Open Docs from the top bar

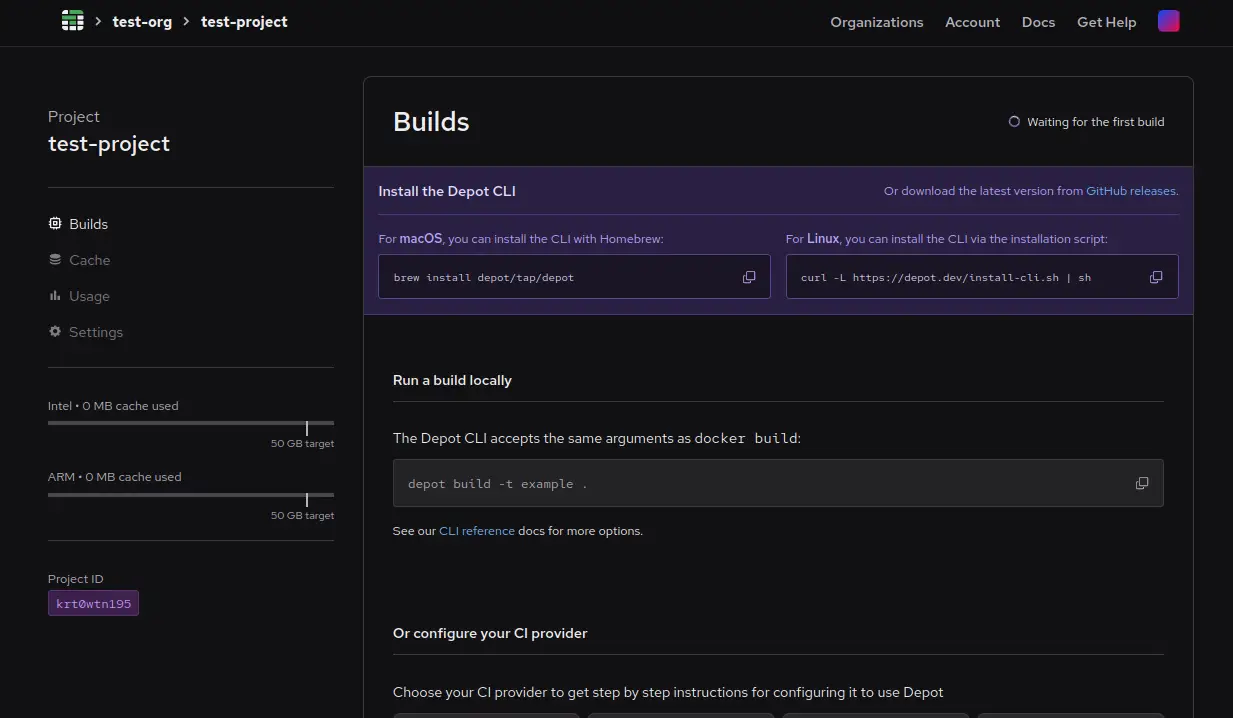(x=1038, y=21)
